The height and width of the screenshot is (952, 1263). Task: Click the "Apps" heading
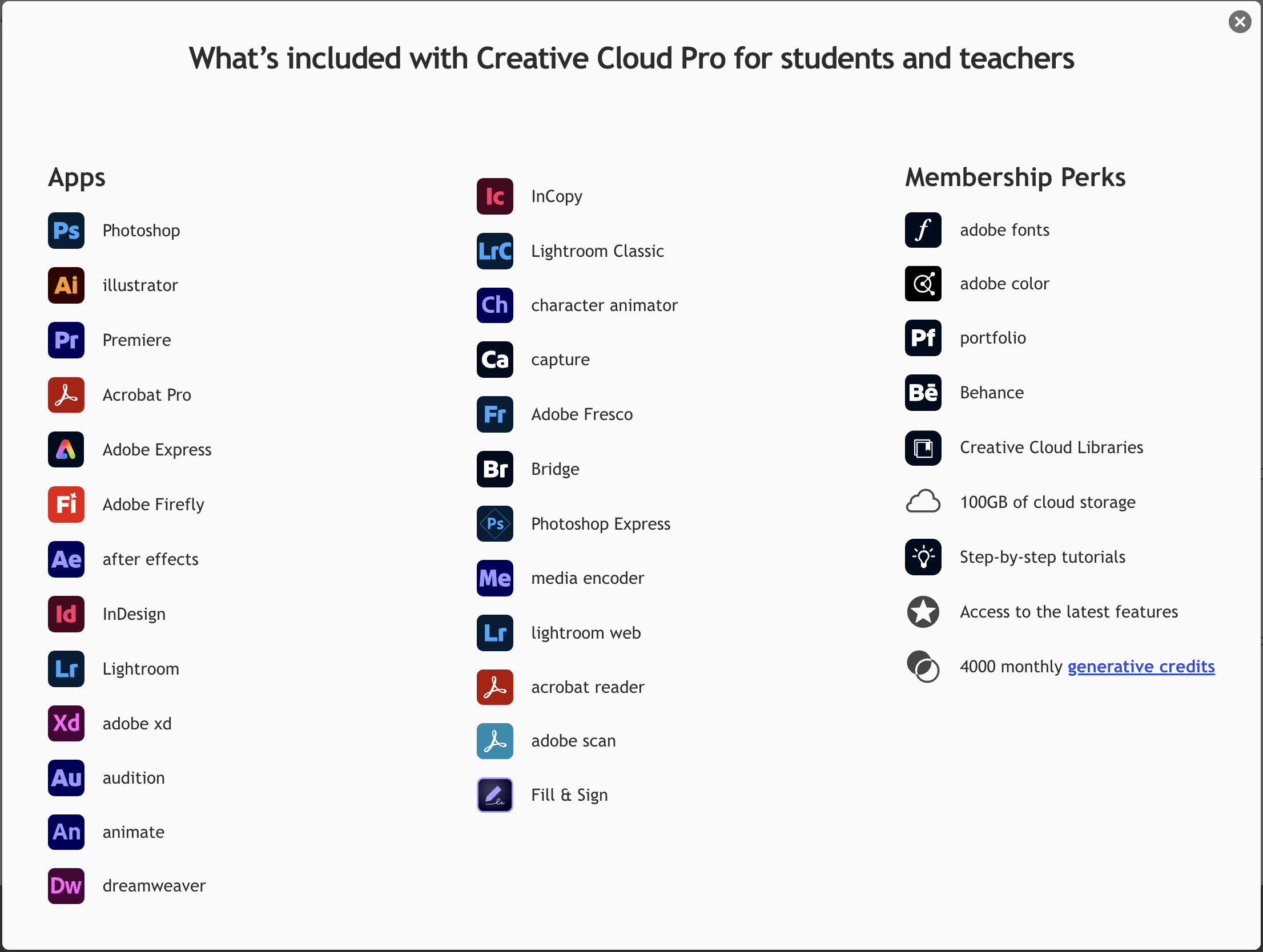(x=77, y=178)
